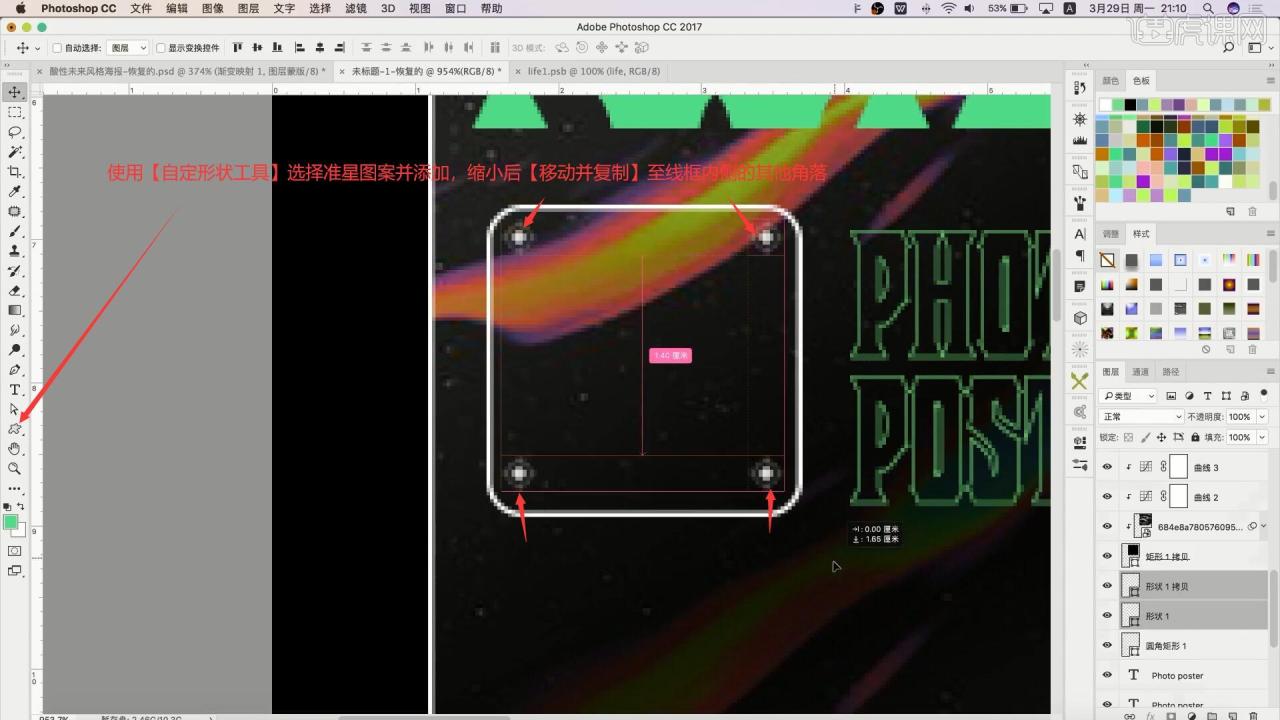This screenshot has width=1280, height=720.
Task: Select the Rectangular Marquee tool
Action: point(15,112)
